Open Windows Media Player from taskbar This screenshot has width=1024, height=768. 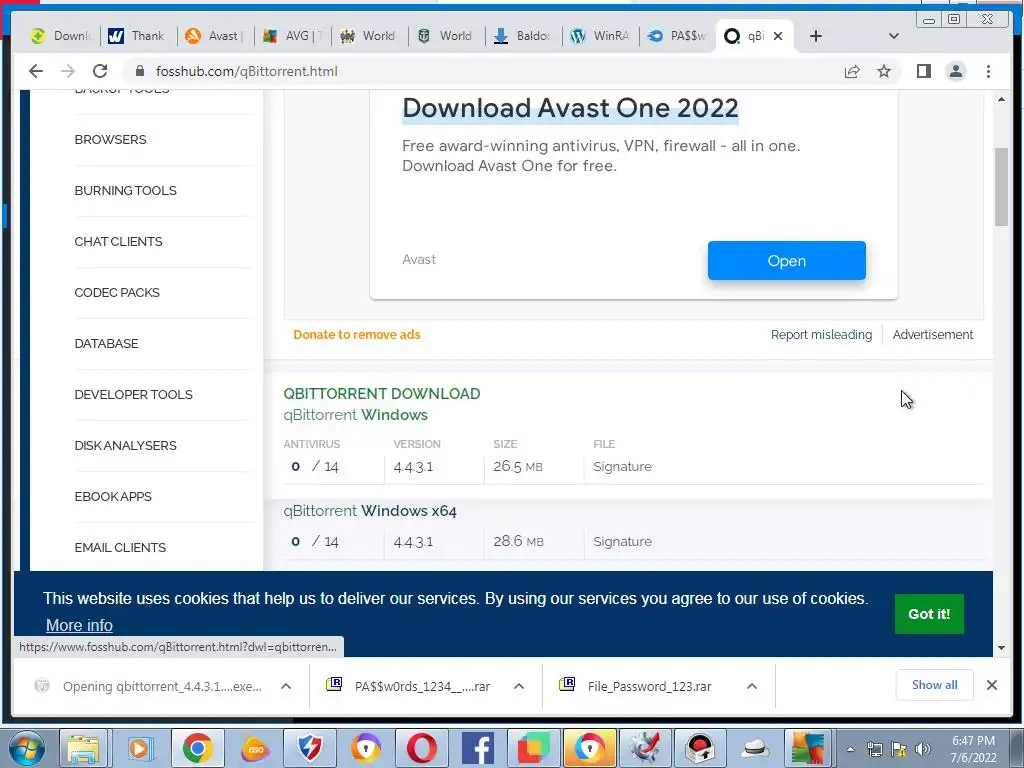point(139,748)
